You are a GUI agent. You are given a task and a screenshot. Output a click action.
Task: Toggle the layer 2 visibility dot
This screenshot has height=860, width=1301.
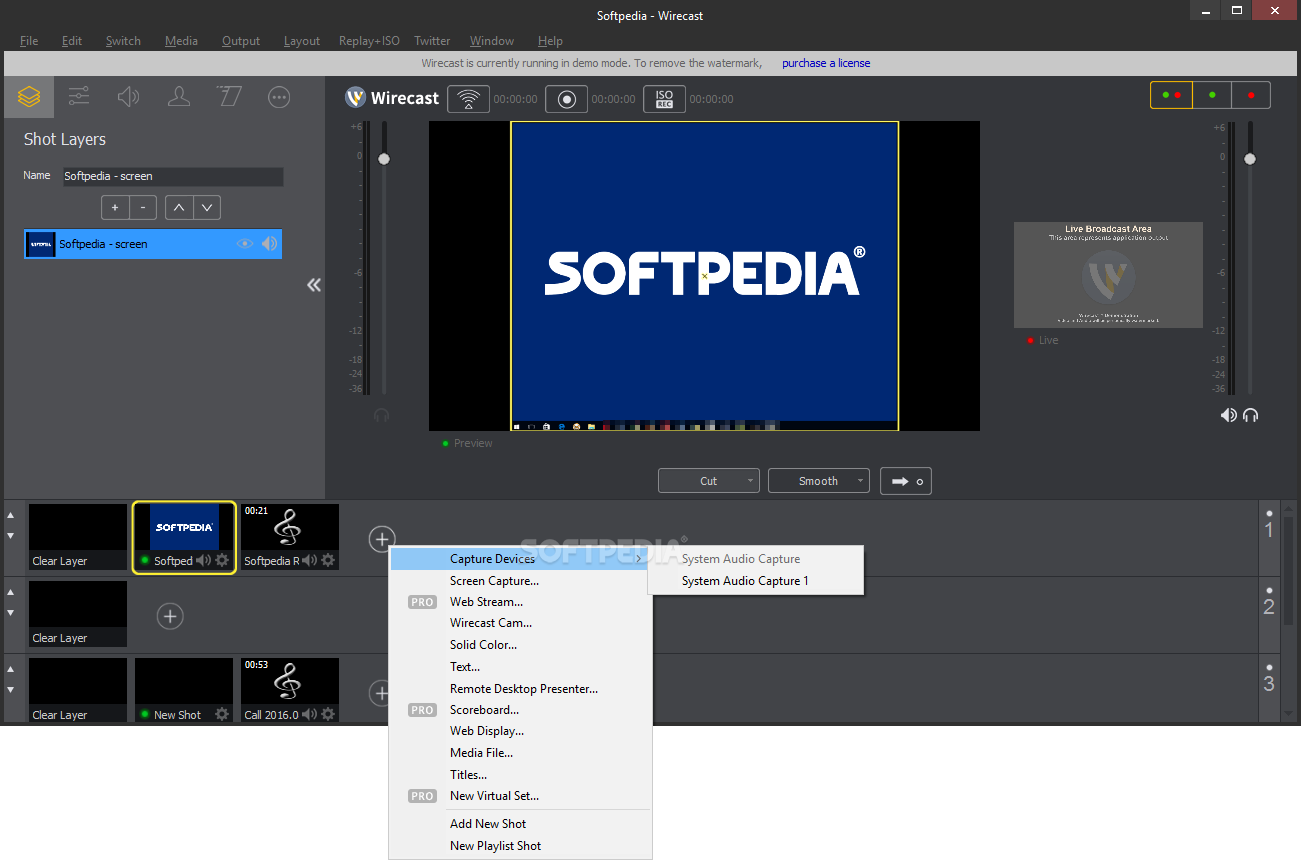1269,589
